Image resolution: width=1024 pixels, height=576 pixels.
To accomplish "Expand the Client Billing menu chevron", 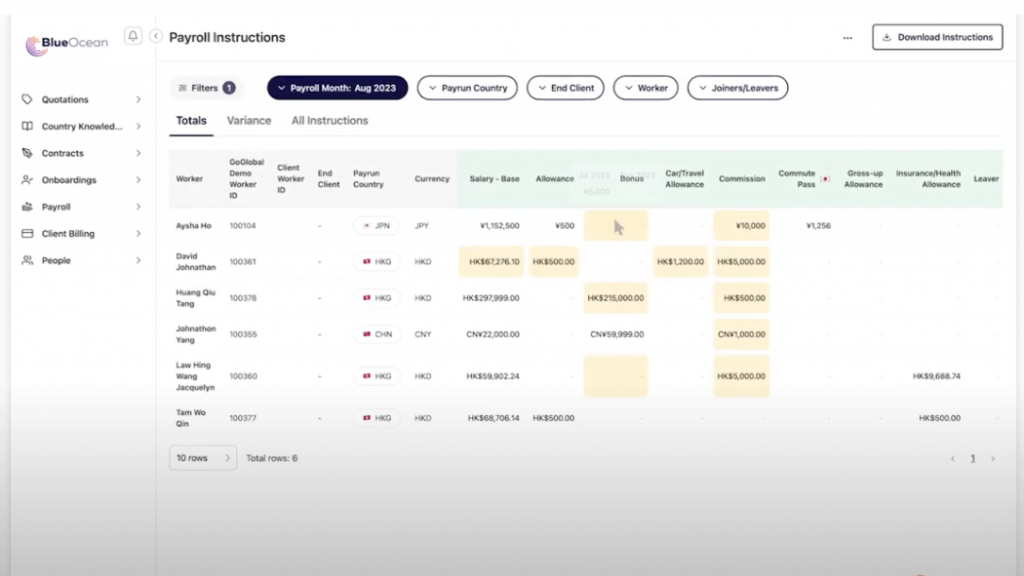I will (138, 233).
